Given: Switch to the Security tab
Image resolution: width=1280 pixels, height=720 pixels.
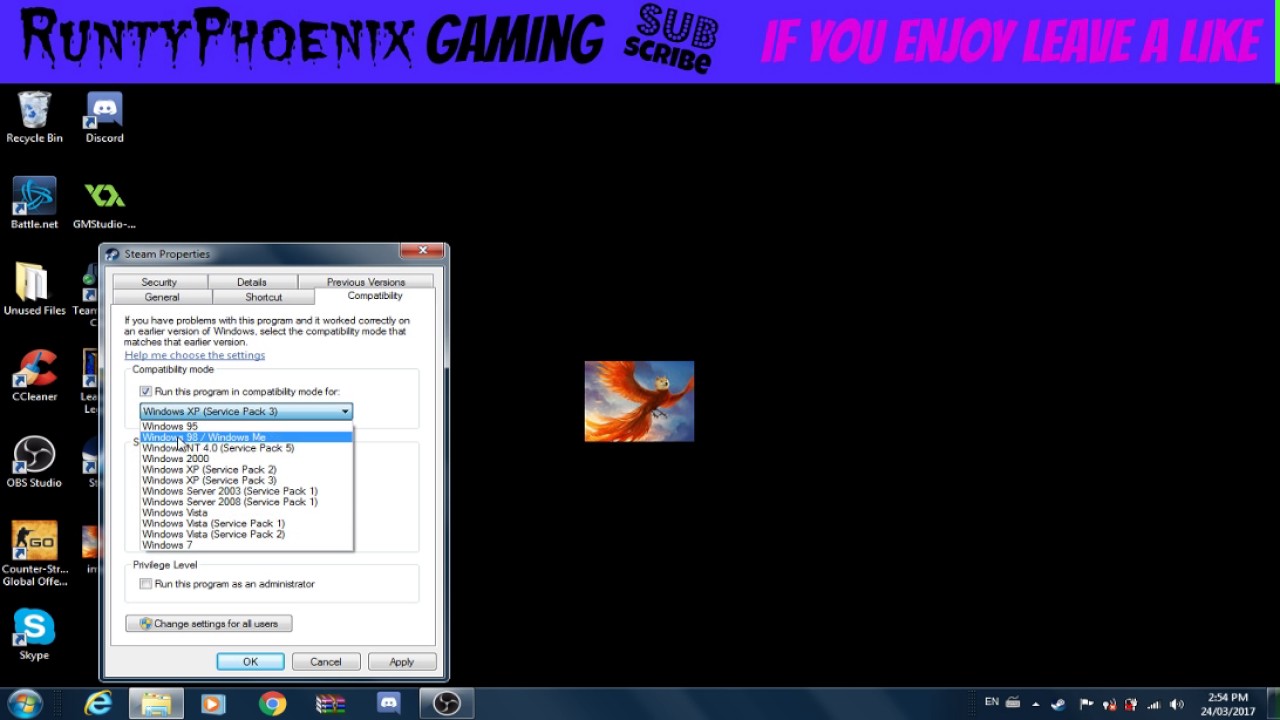Looking at the screenshot, I should click(159, 282).
